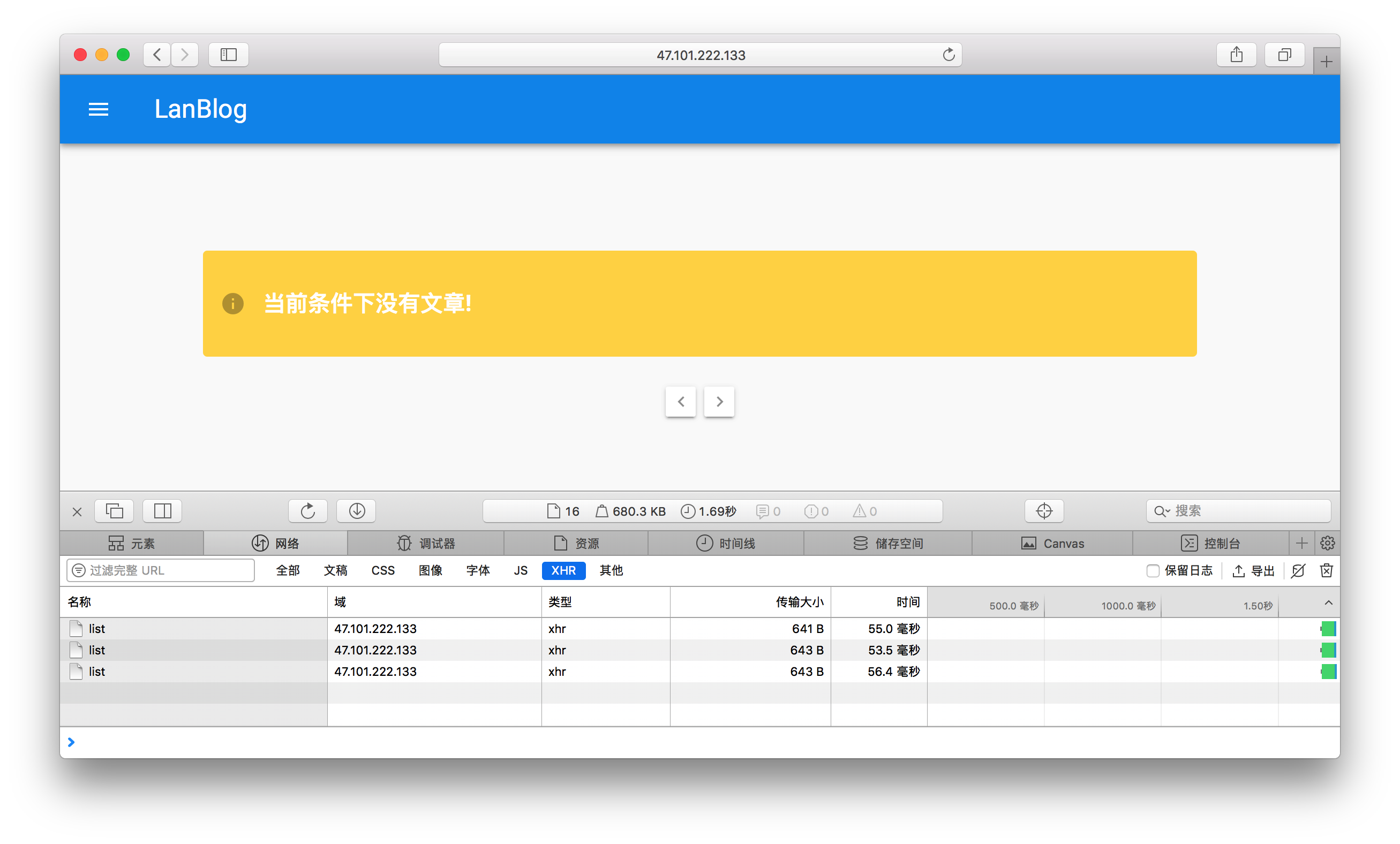Image resolution: width=1400 pixels, height=844 pixels.
Task: Activate the element selection crosshair
Action: tap(1044, 510)
